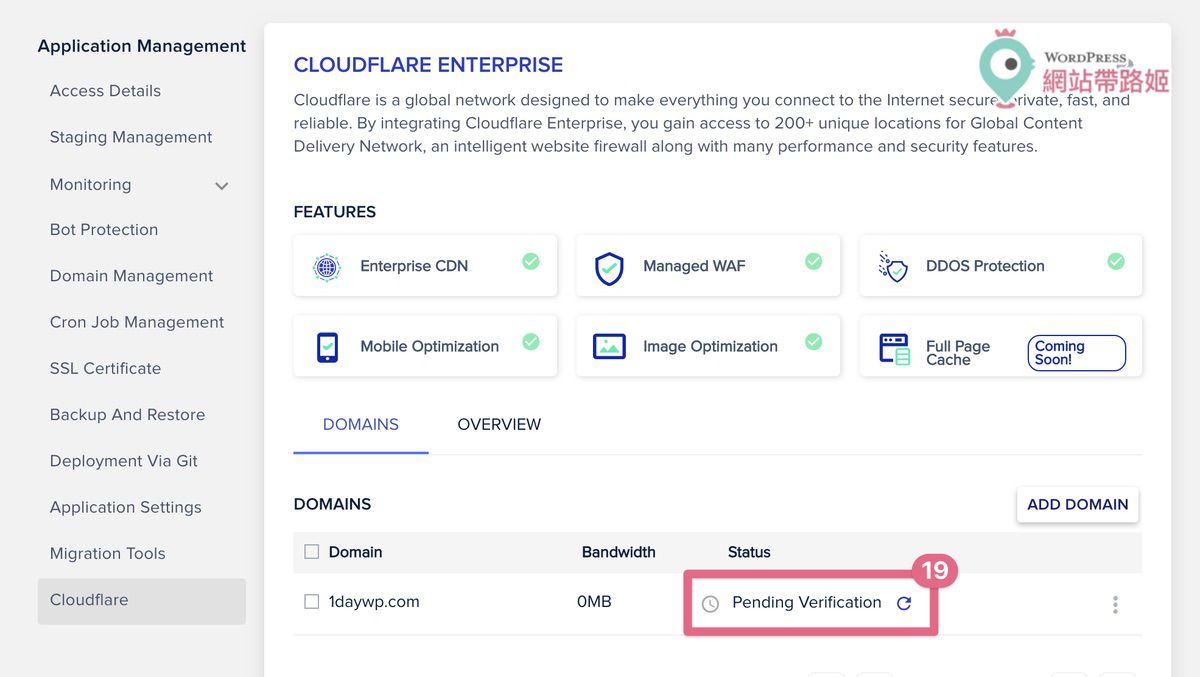
Task: Open SSL Certificate in the sidebar
Action: 105,368
